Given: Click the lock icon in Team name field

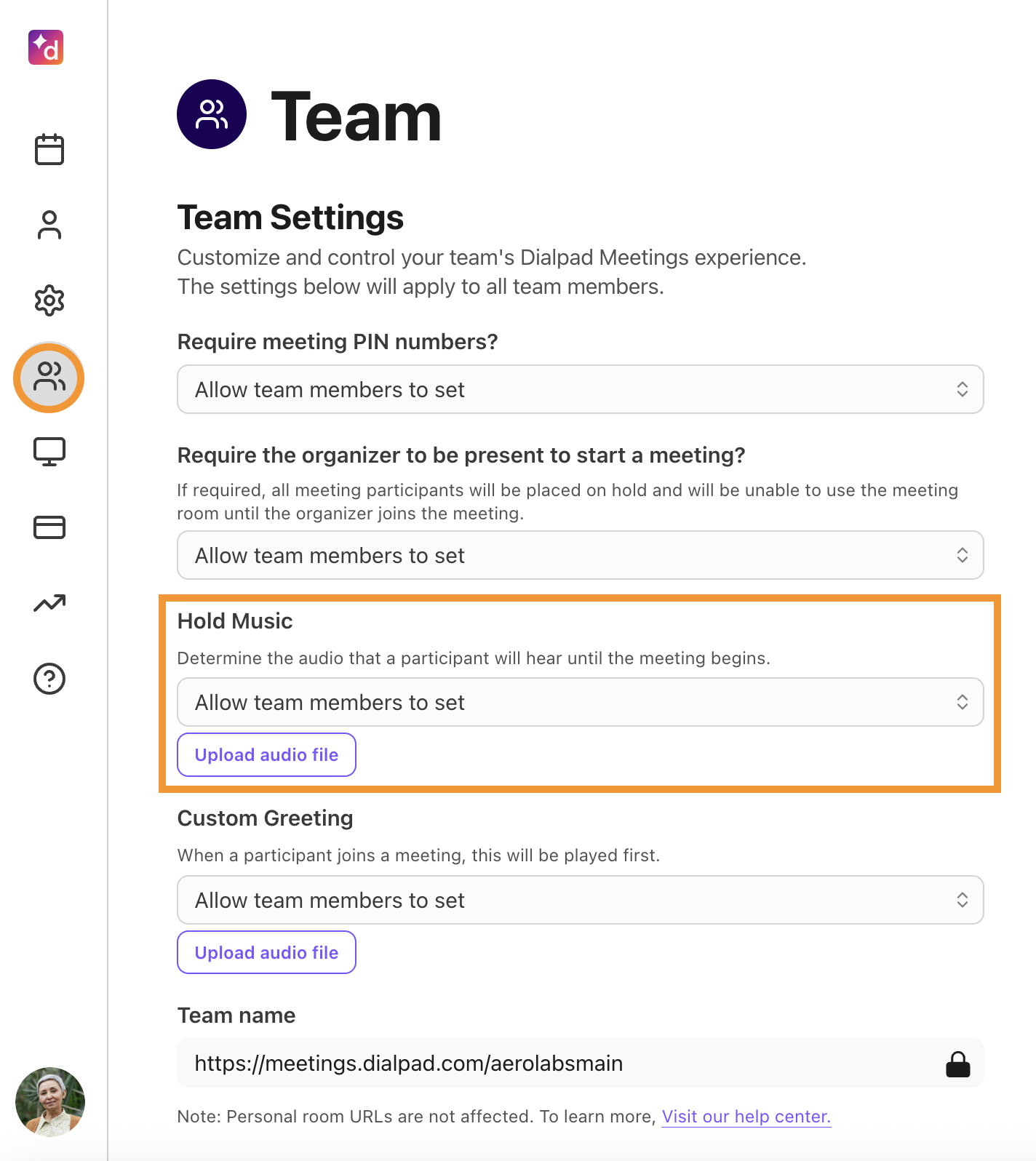Looking at the screenshot, I should (x=958, y=1064).
